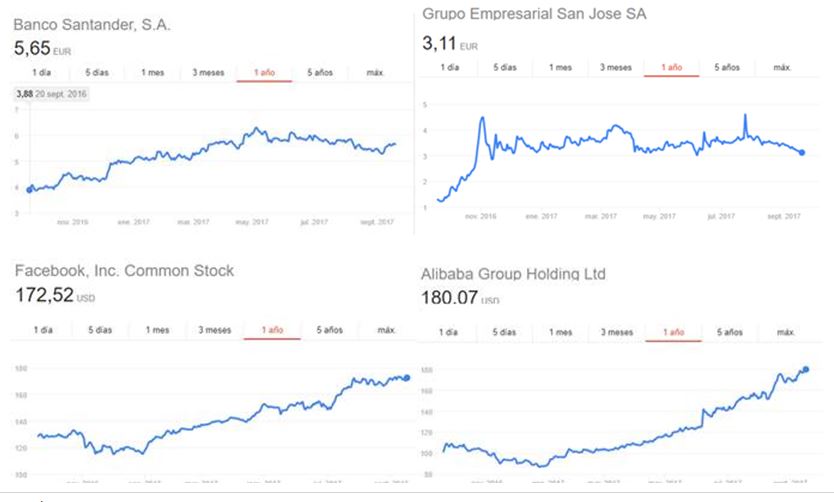Choose '3 meses' range for Banco Santander

click(209, 73)
